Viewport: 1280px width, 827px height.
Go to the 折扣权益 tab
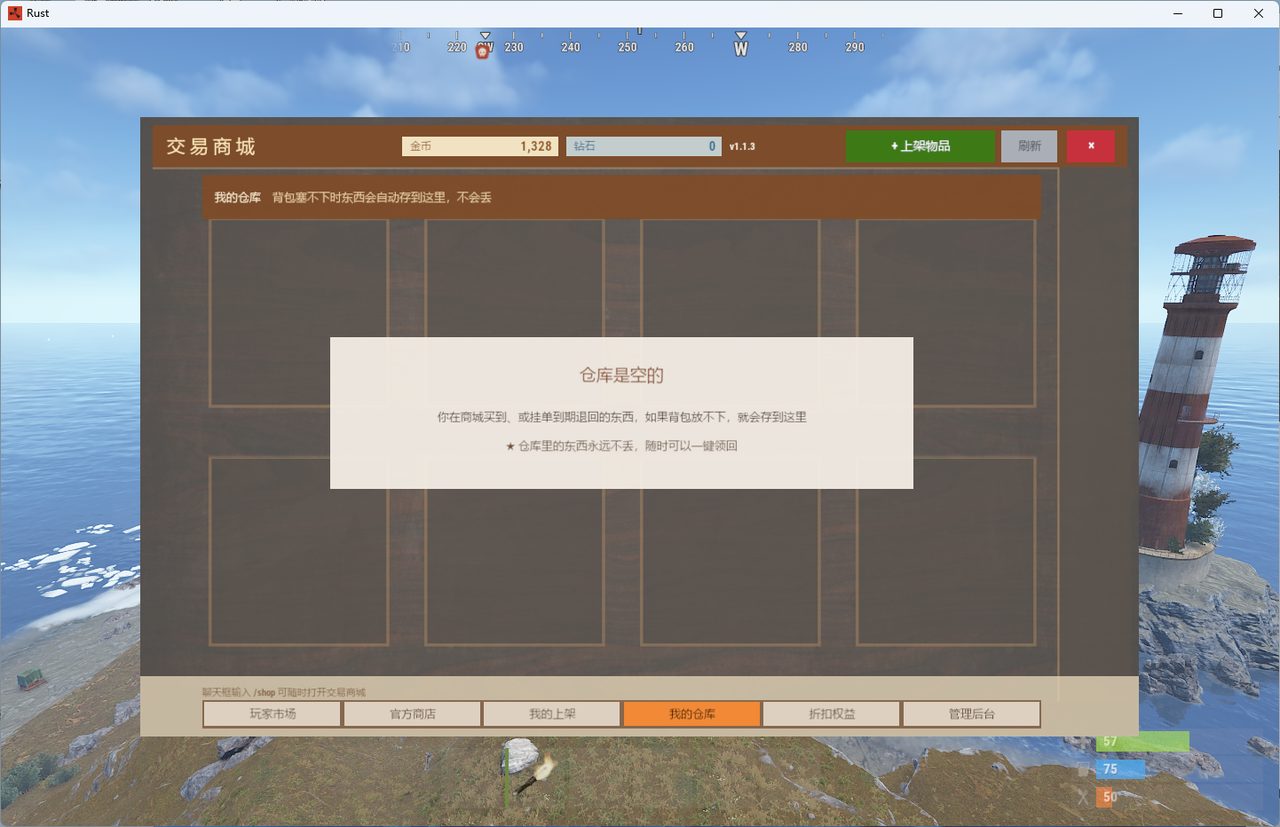pyautogui.click(x=832, y=714)
